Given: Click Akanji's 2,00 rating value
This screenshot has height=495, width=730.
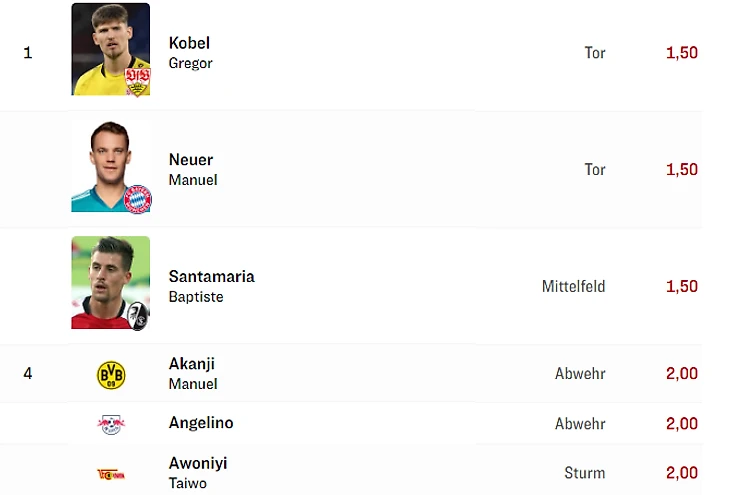Looking at the screenshot, I should 681,374.
